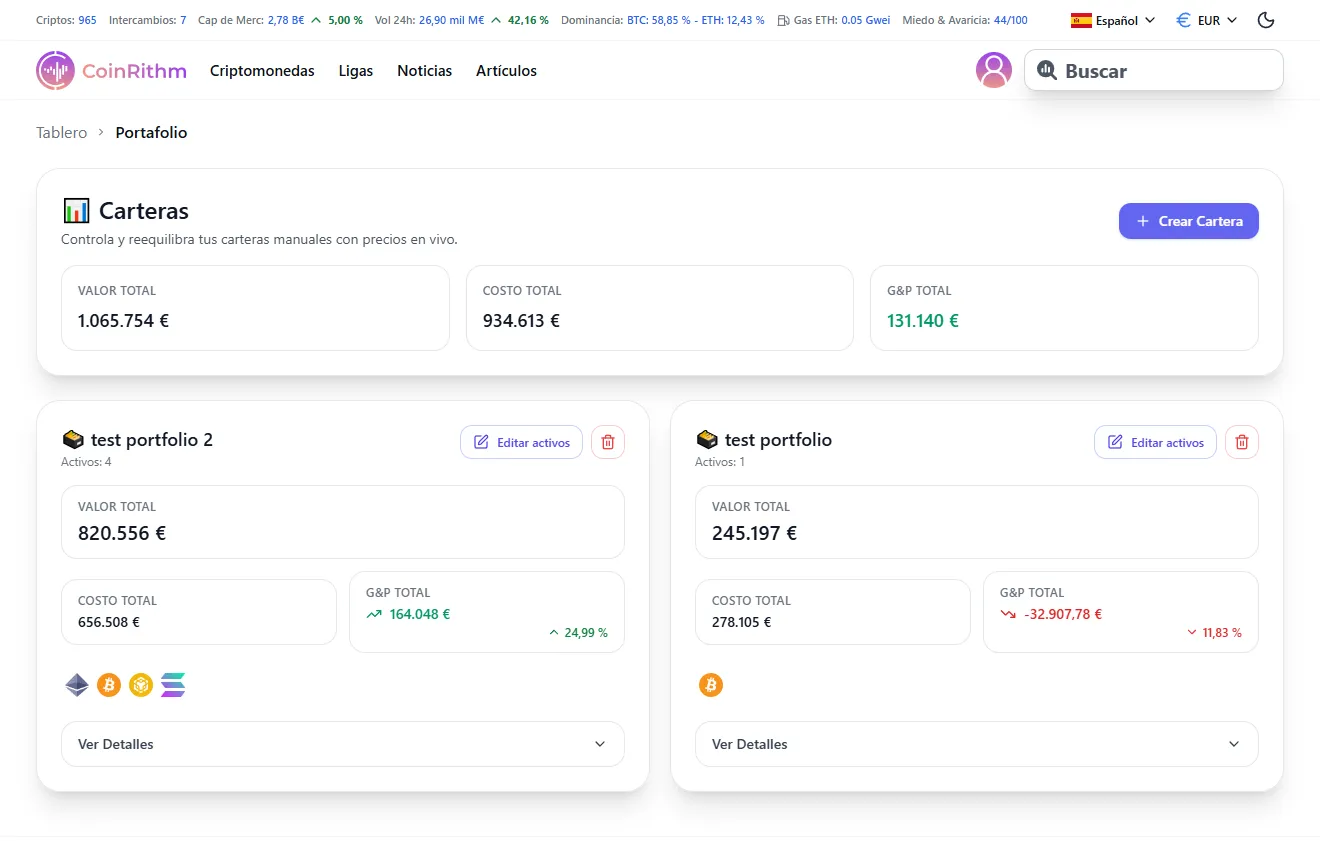
Task: Open the EUR currency dropdown
Action: (1206, 19)
